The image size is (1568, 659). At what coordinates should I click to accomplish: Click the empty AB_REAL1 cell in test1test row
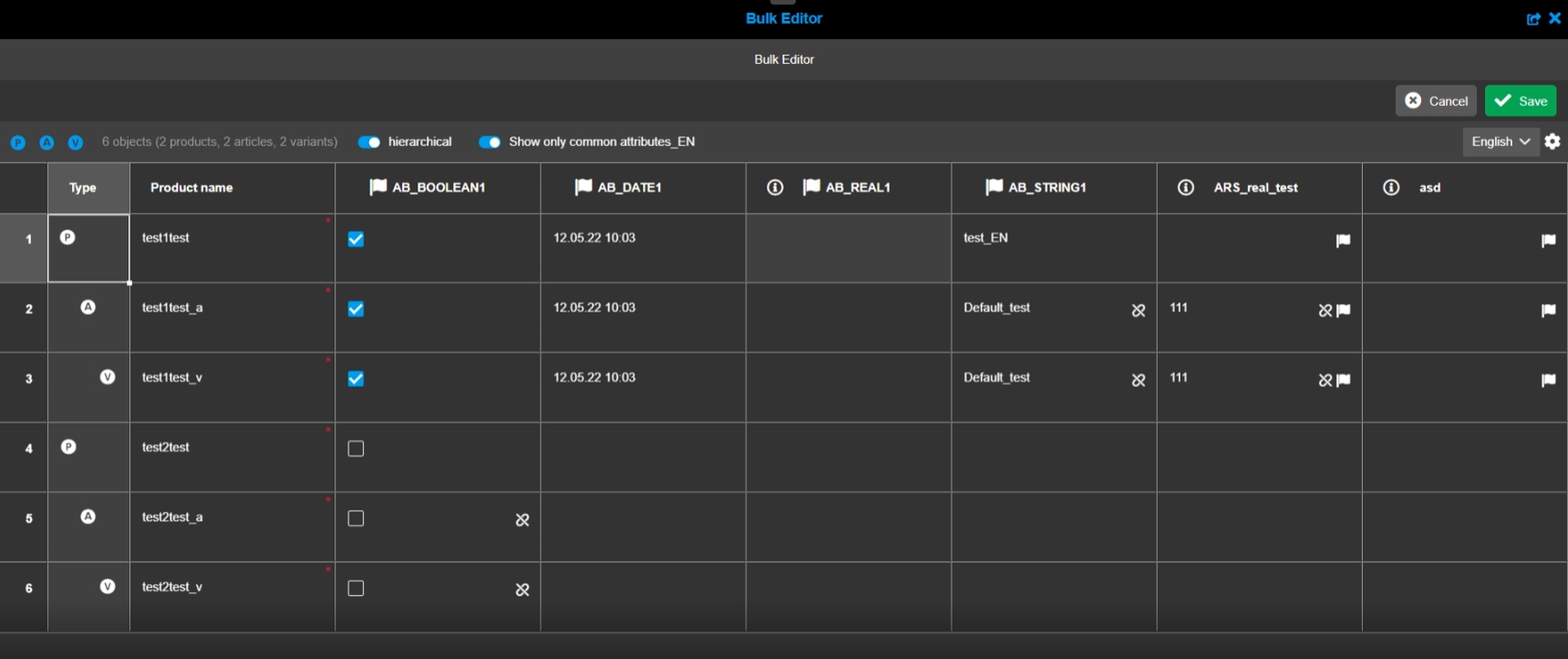[x=849, y=248]
